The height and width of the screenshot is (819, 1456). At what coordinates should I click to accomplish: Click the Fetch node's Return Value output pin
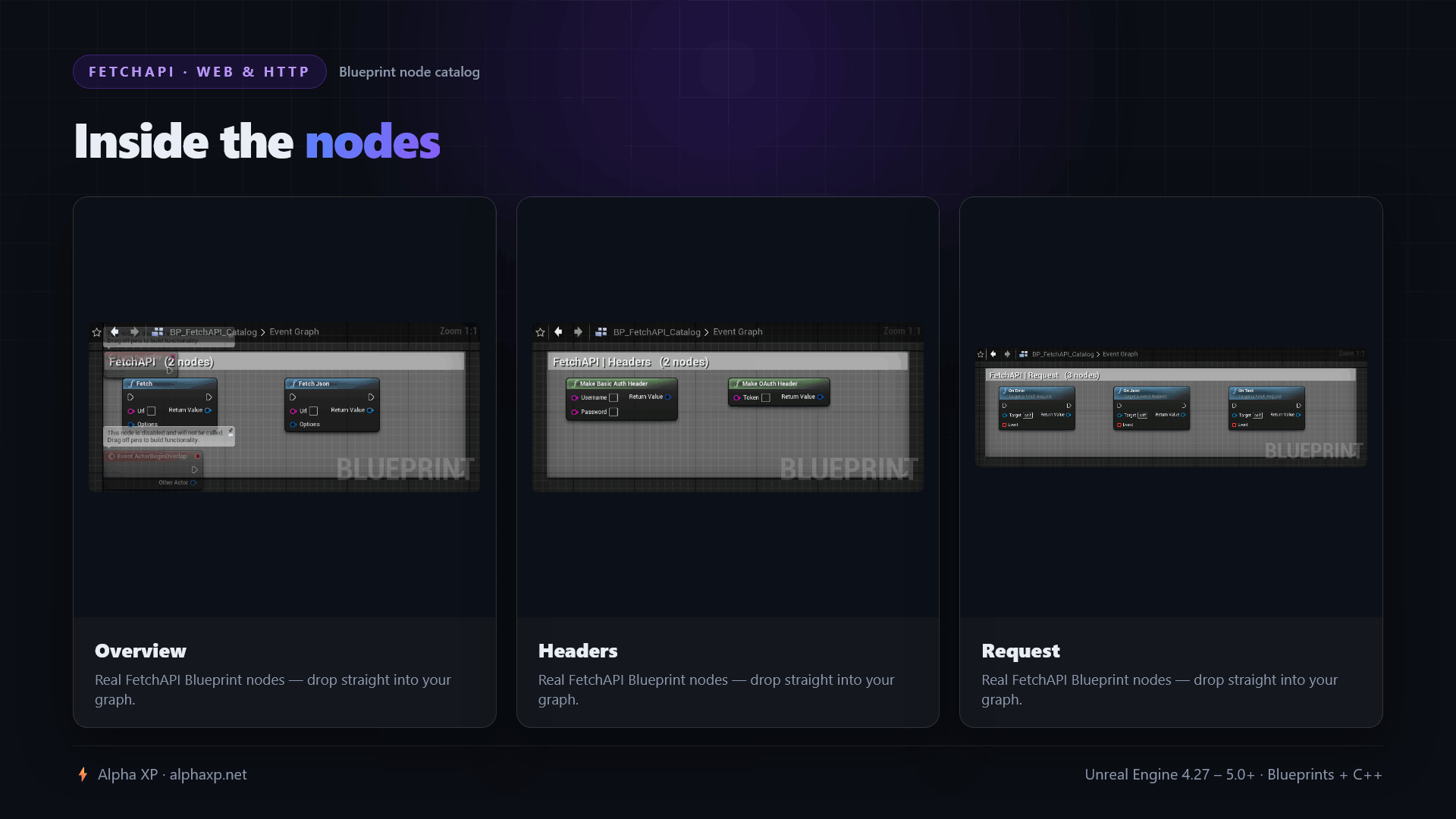(x=208, y=410)
